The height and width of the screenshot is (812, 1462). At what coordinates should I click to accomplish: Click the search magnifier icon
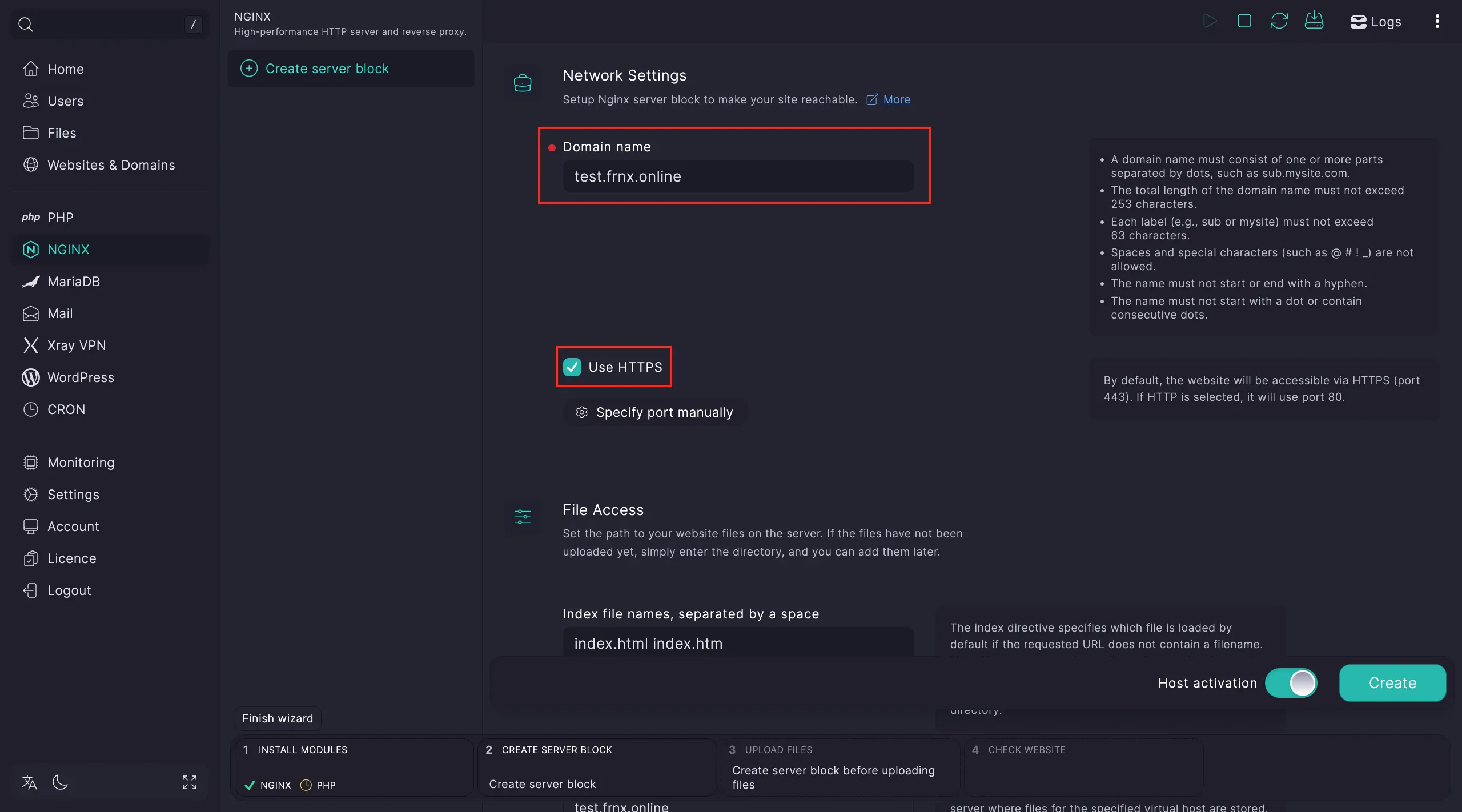[26, 24]
